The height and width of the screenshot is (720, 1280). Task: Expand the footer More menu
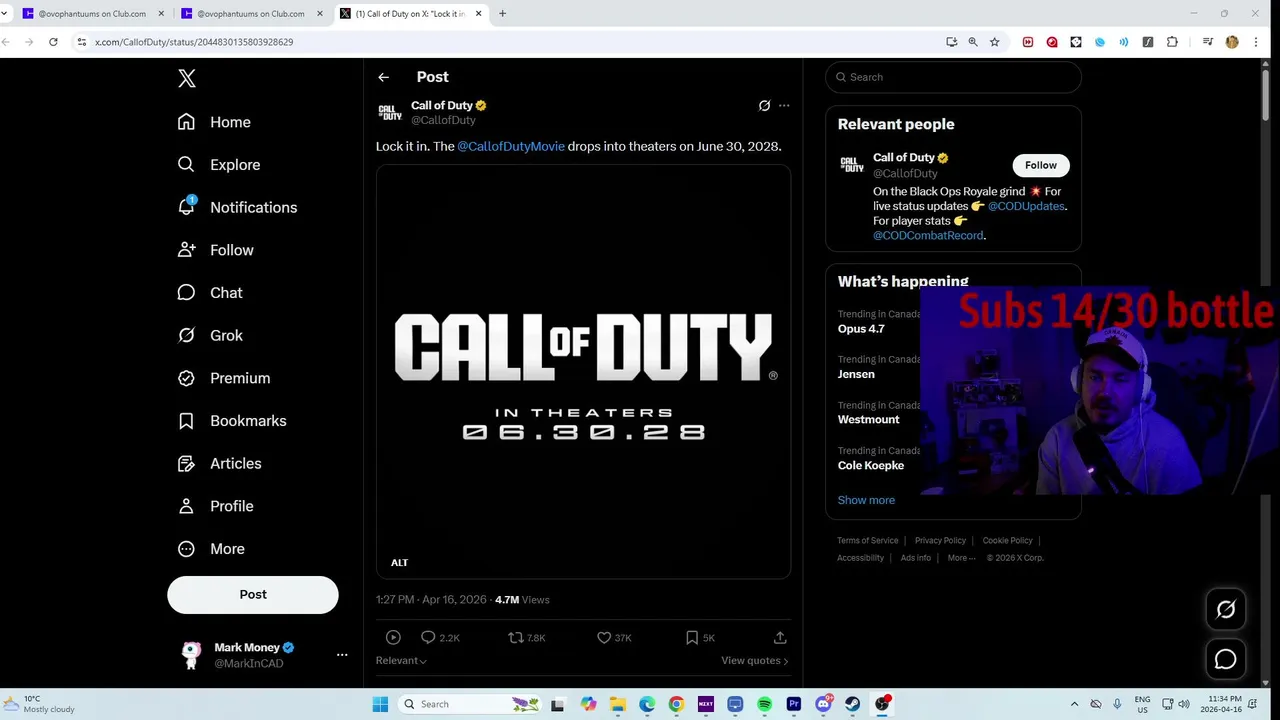961,558
